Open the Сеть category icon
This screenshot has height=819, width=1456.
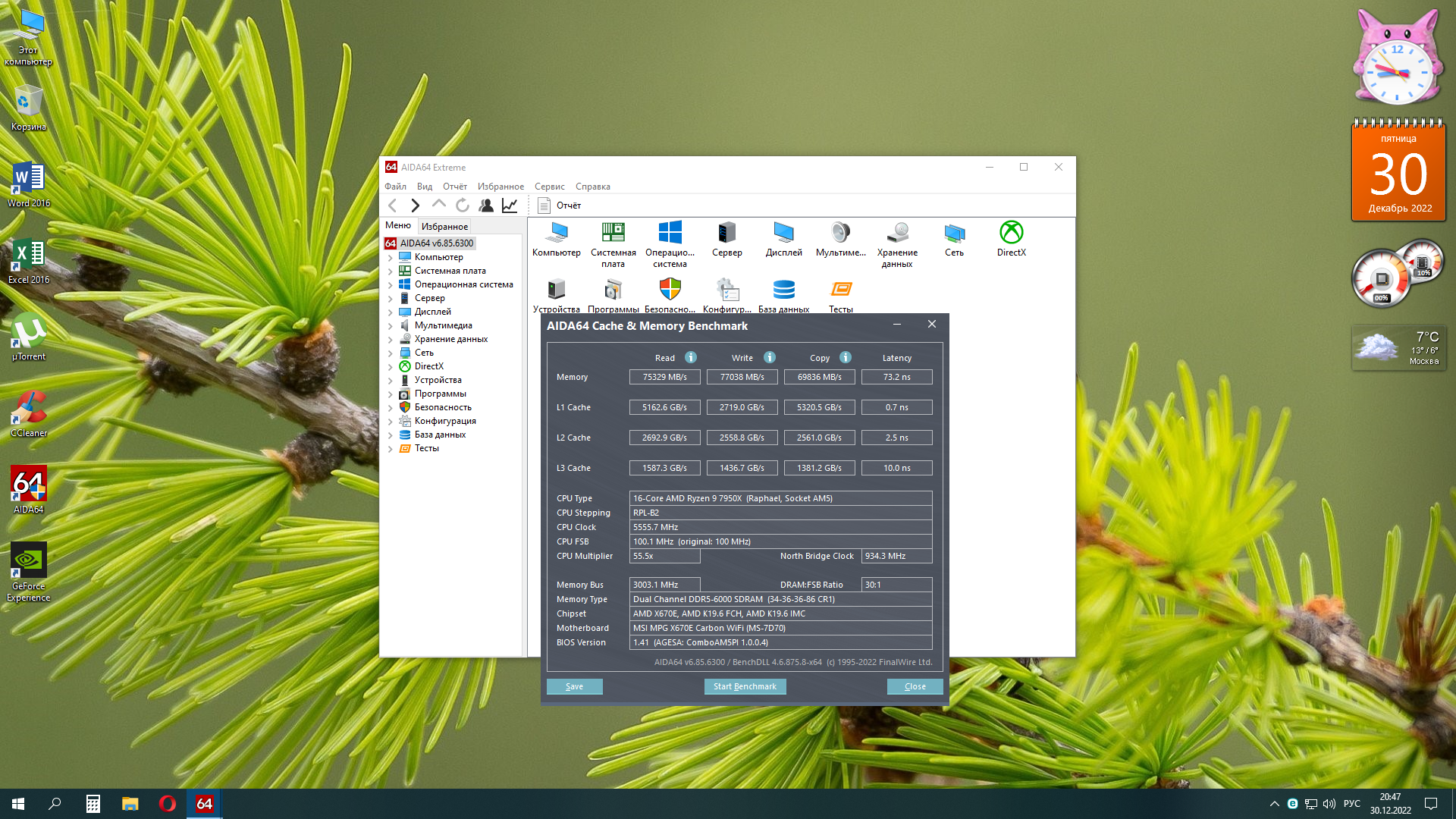[954, 234]
